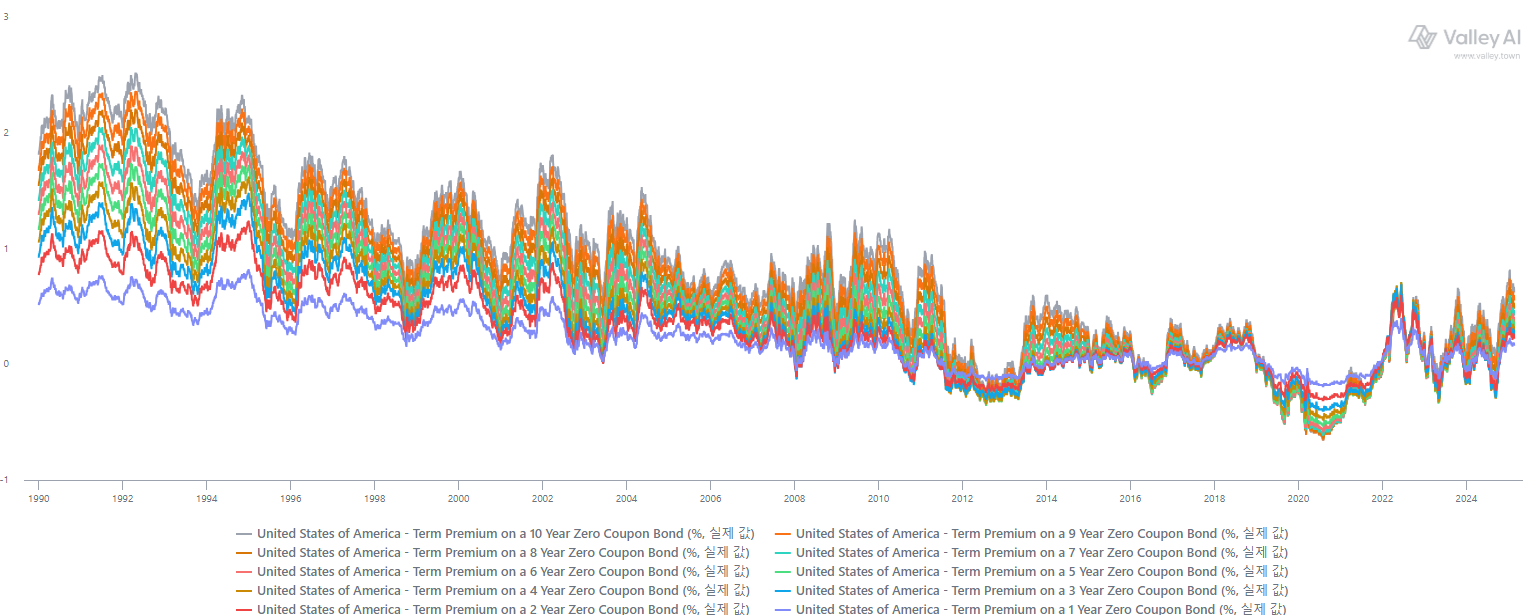1523x615 pixels.
Task: Click the 2008 label on the x-axis
Action: click(x=794, y=498)
